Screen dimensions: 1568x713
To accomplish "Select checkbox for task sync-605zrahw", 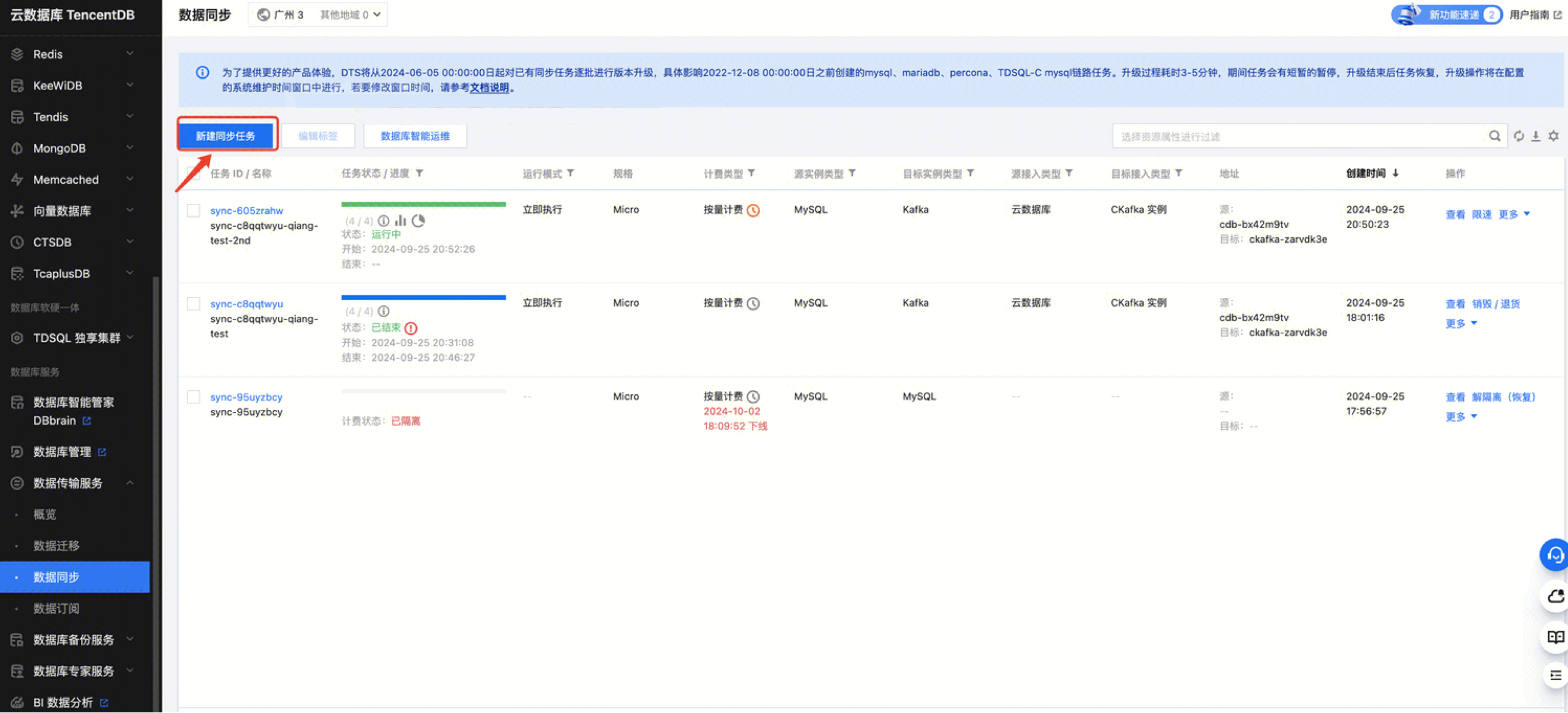I will coord(194,210).
